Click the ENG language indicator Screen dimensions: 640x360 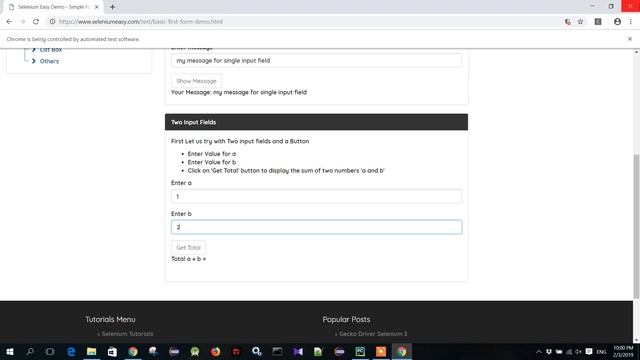tap(601, 352)
